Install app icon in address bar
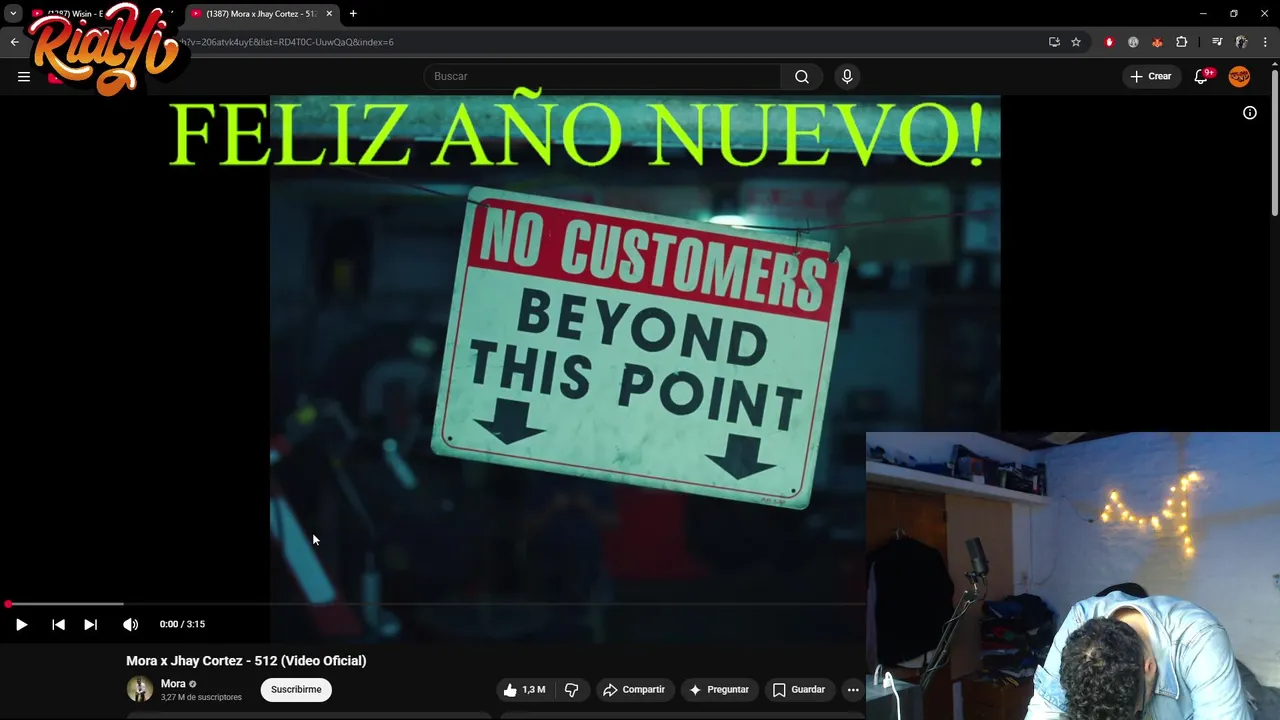The width and height of the screenshot is (1280, 720). click(1054, 42)
